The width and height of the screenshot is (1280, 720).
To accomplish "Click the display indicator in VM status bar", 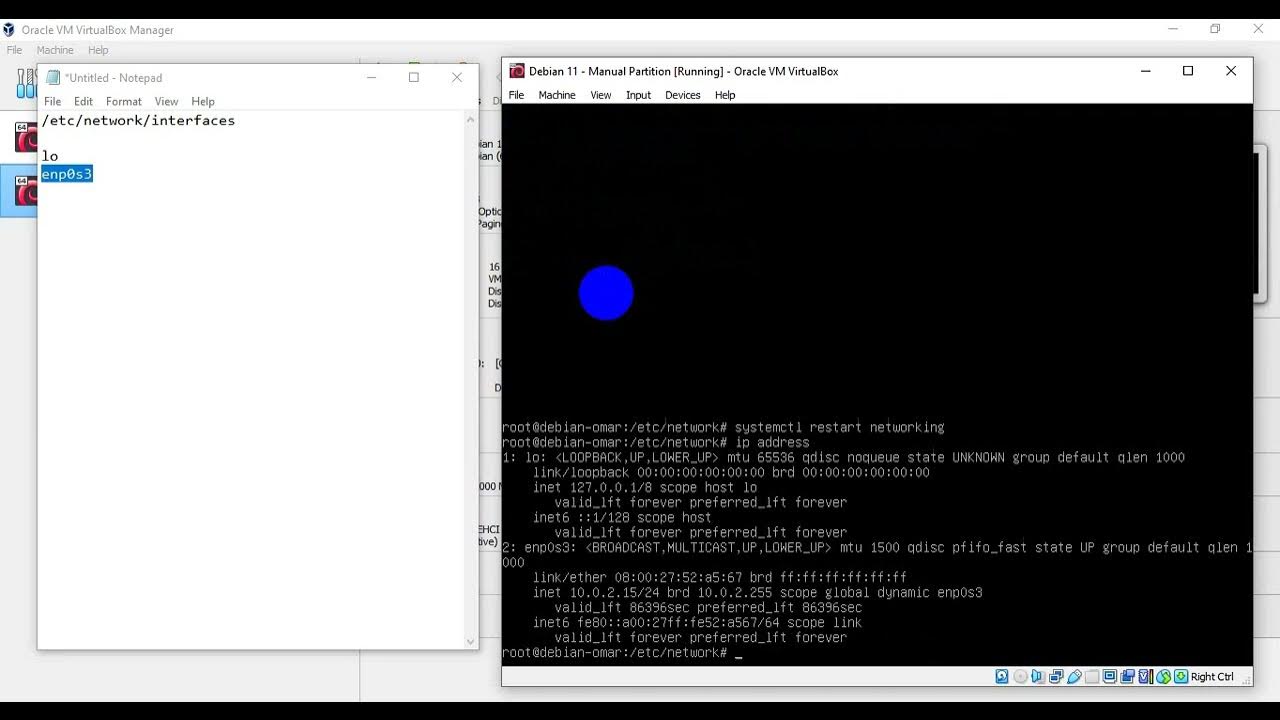I will click(x=1110, y=677).
